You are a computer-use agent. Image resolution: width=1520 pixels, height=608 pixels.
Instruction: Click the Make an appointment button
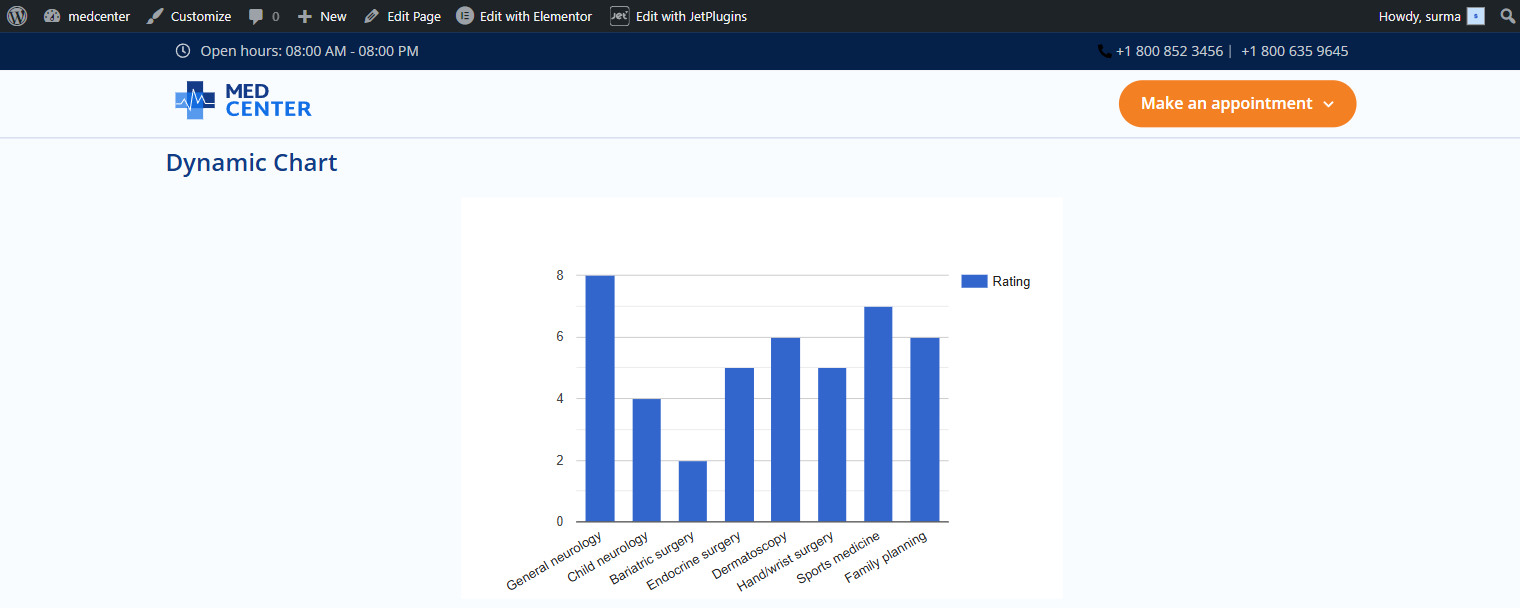pyautogui.click(x=1237, y=104)
